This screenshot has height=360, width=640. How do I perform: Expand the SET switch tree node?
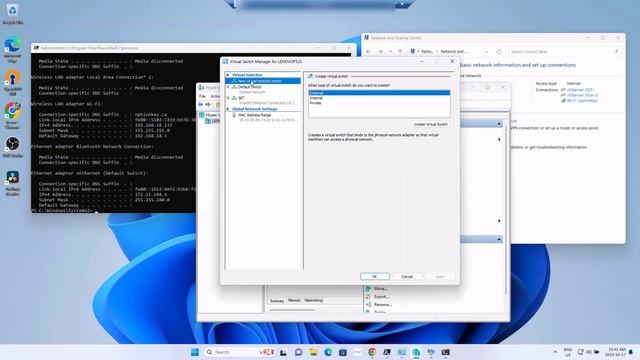click(x=228, y=98)
